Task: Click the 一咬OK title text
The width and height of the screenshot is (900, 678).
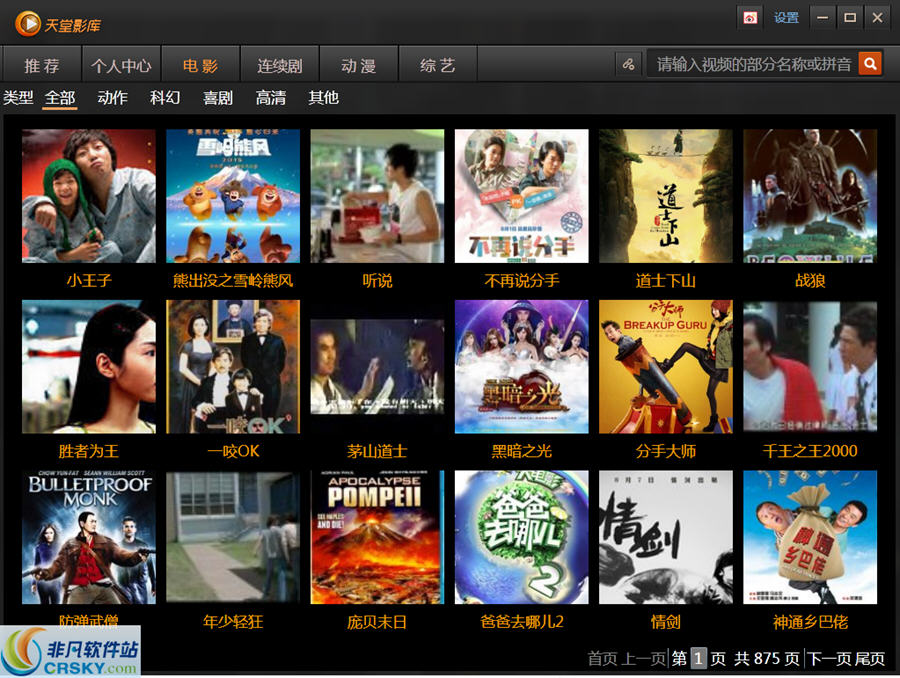Action: (x=233, y=451)
